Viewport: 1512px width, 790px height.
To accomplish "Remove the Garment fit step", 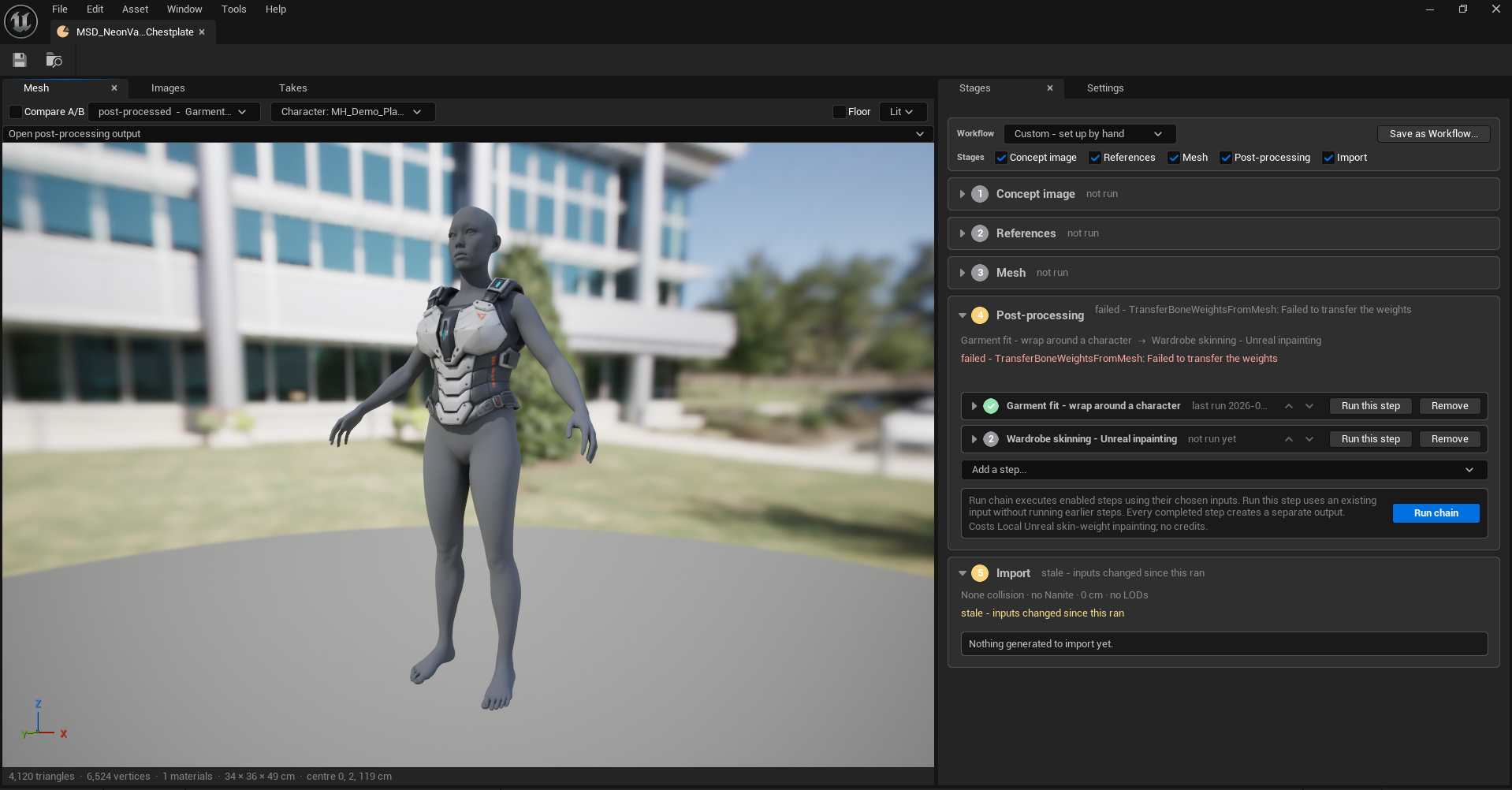I will point(1450,406).
